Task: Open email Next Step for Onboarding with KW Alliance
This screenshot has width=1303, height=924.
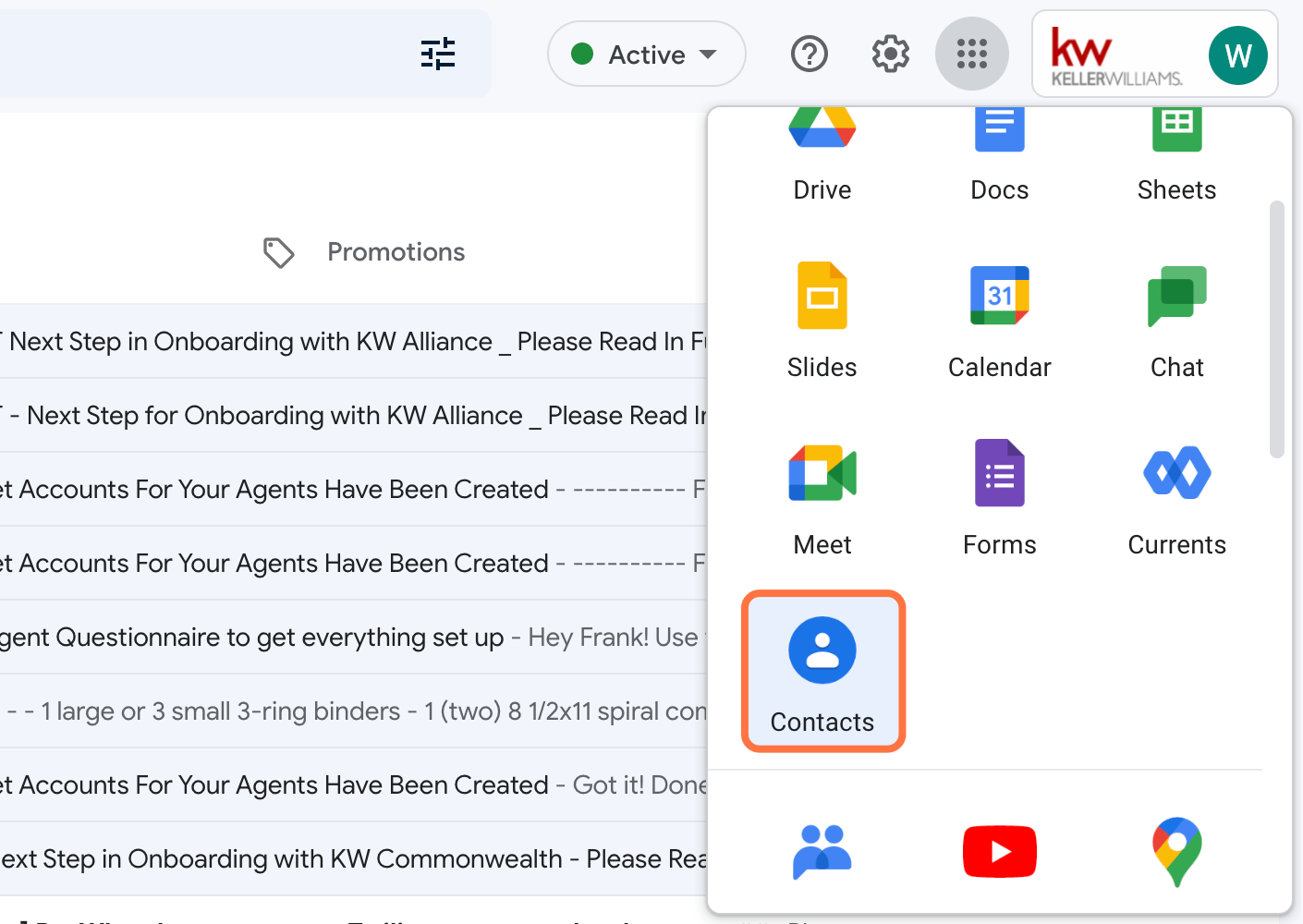Action: pyautogui.click(x=353, y=415)
